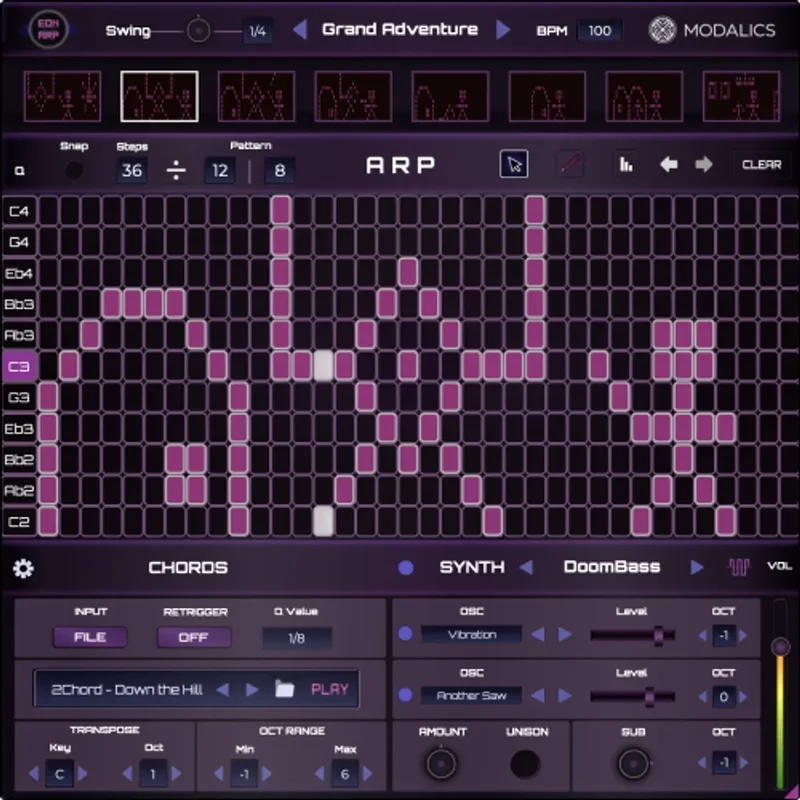Screen dimensions: 800x800
Task: Toggle the Snap button
Action: click(x=73, y=170)
